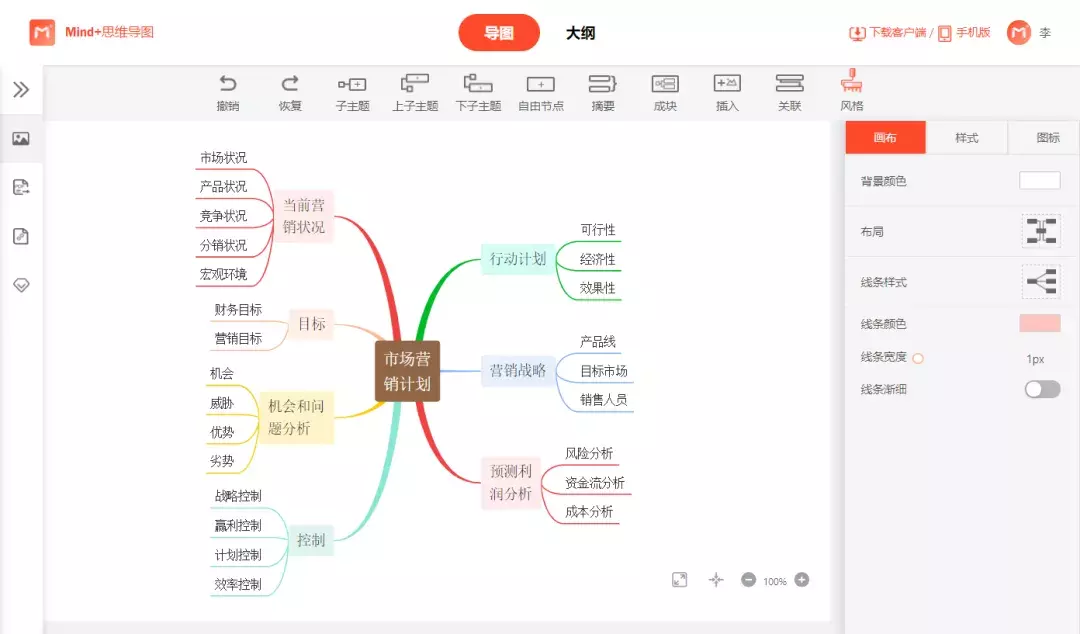
Task: Open the Insert (插入) tool
Action: (x=727, y=84)
